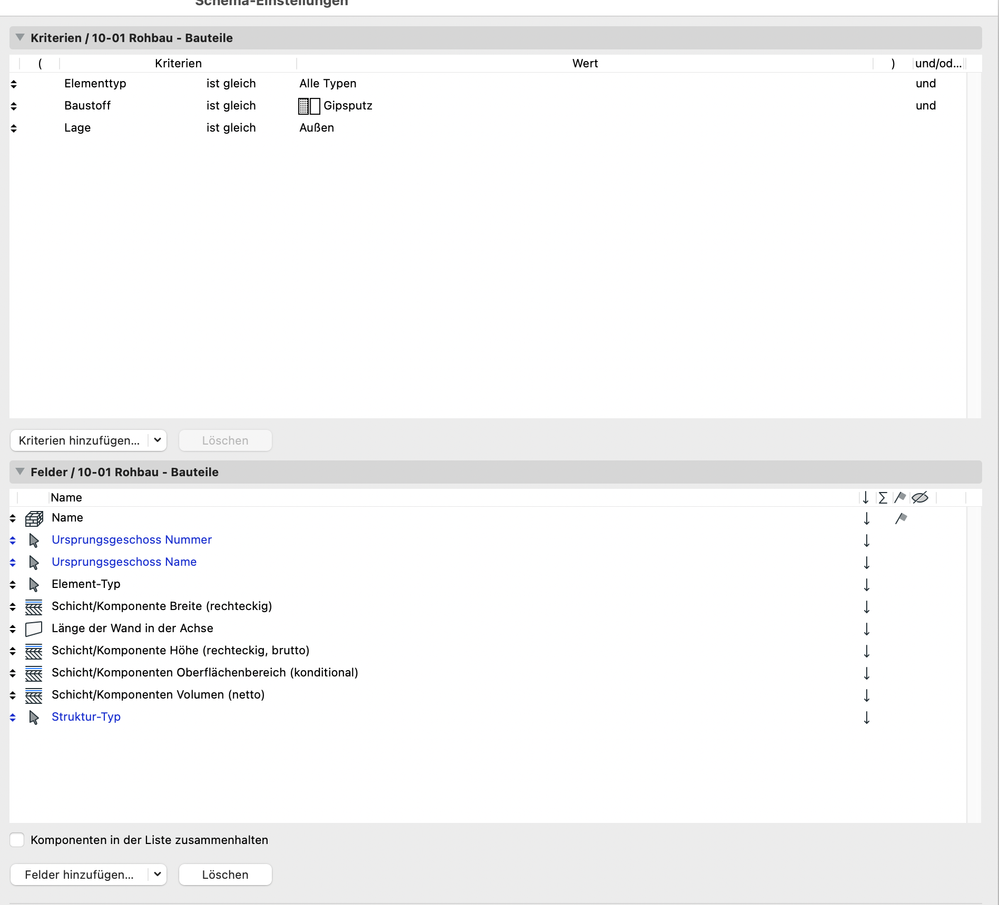The height and width of the screenshot is (905, 999).
Task: Select the Baustoff criterion row
Action: click(x=487, y=106)
